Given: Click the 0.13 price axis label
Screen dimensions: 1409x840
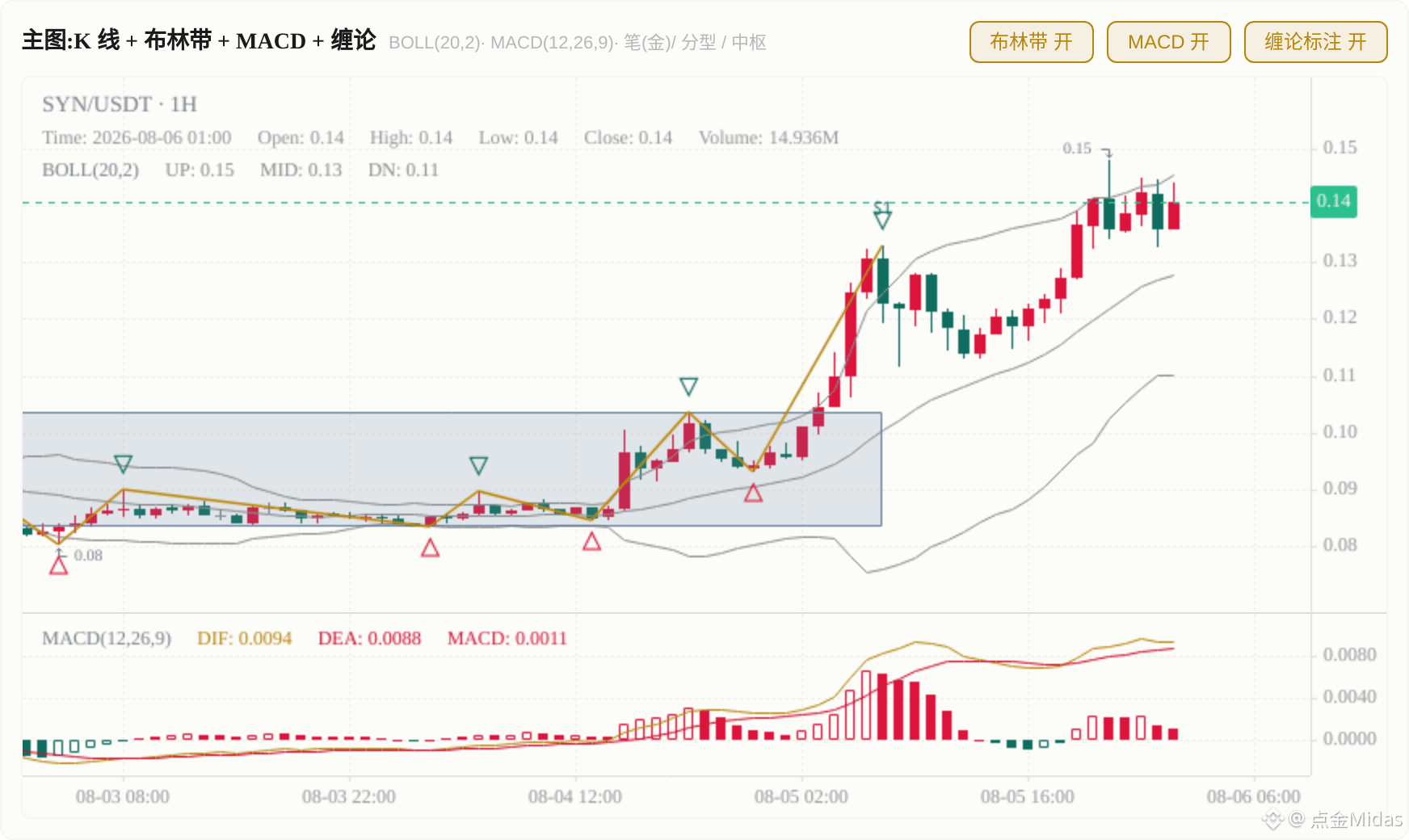Looking at the screenshot, I should click(x=1340, y=261).
